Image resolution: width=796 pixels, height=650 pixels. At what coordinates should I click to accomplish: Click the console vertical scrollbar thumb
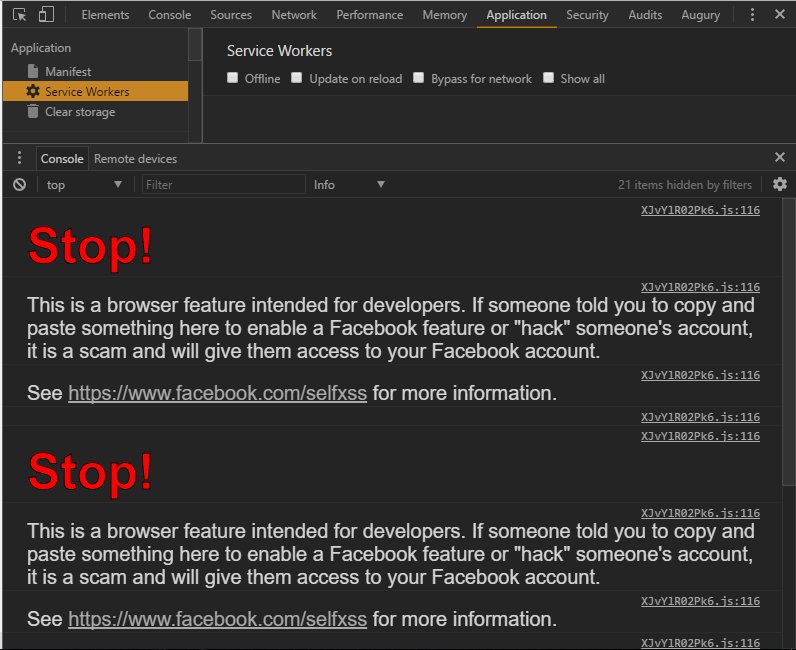[788, 341]
